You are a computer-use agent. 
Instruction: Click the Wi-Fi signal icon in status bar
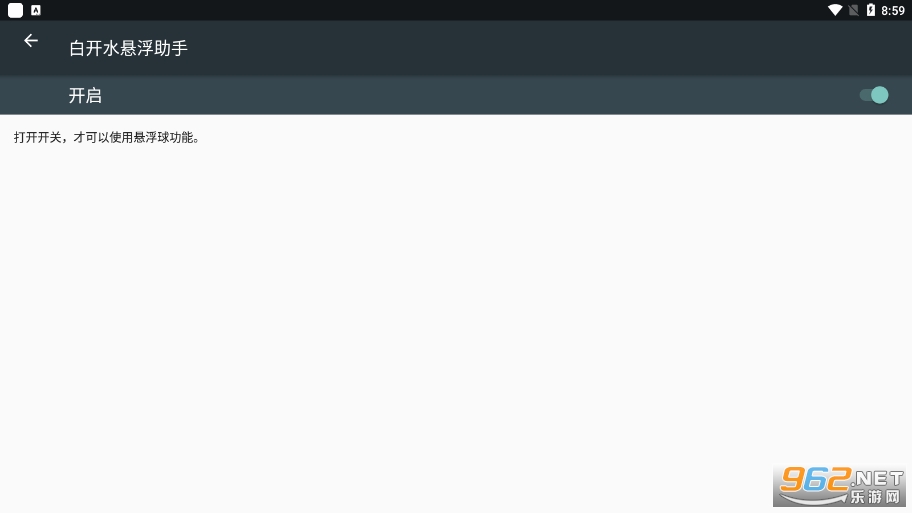pos(835,10)
